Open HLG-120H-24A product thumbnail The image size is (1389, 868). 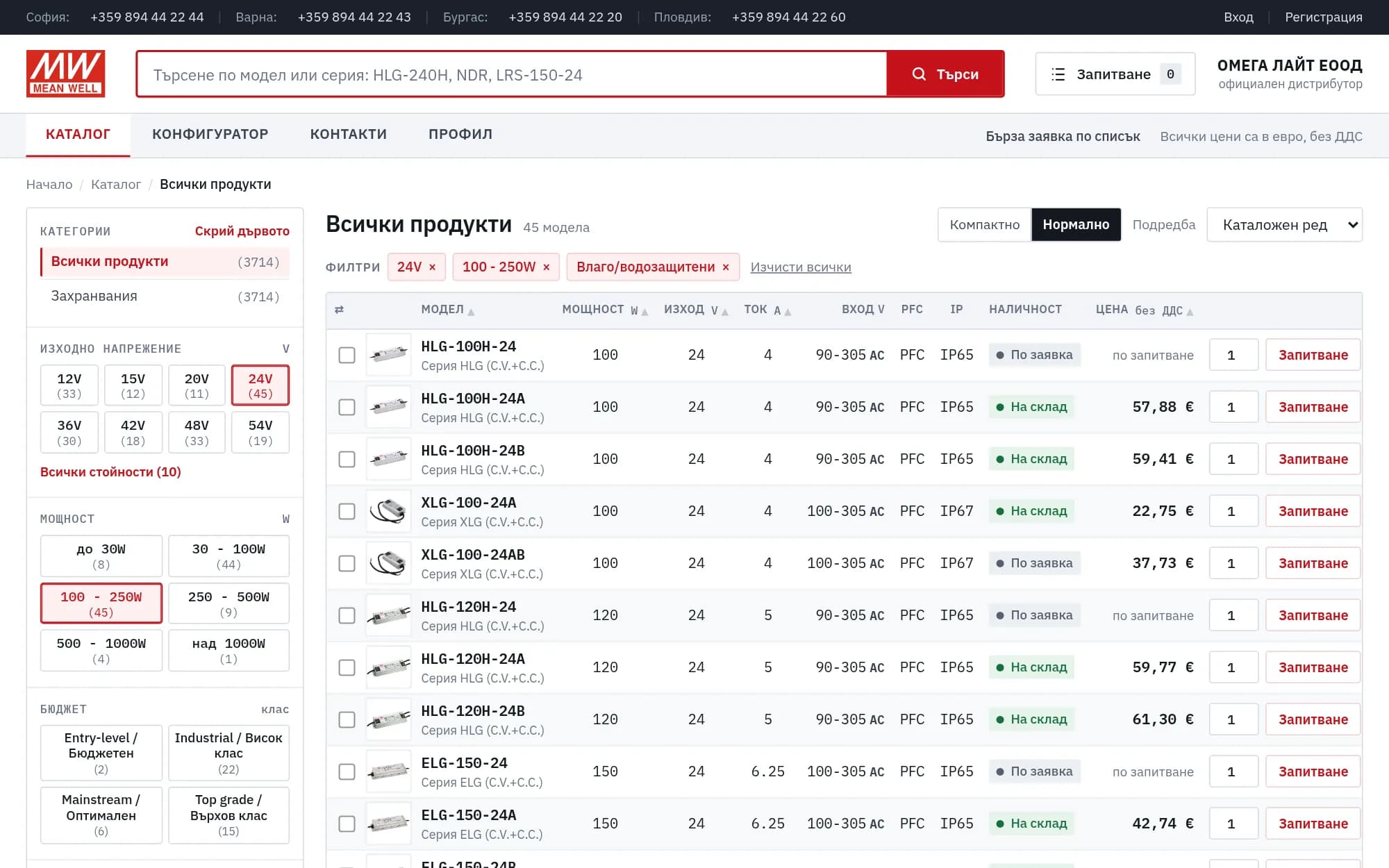[x=388, y=667]
